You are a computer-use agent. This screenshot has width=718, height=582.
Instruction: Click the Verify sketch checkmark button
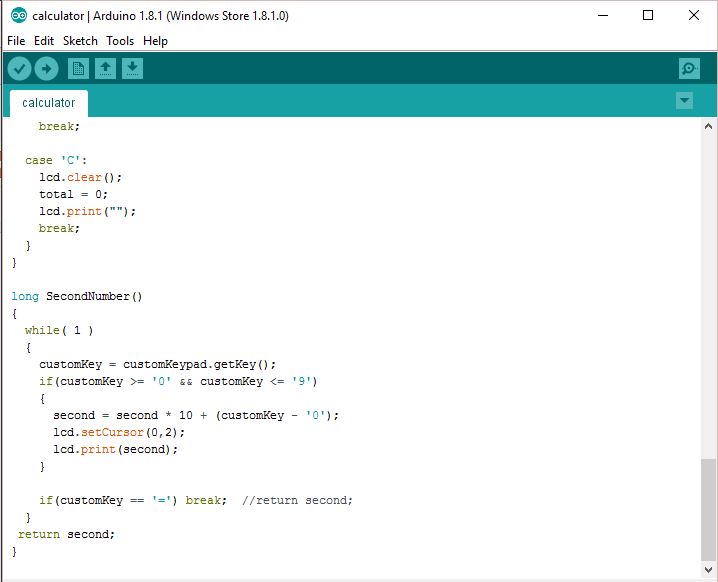[19, 69]
